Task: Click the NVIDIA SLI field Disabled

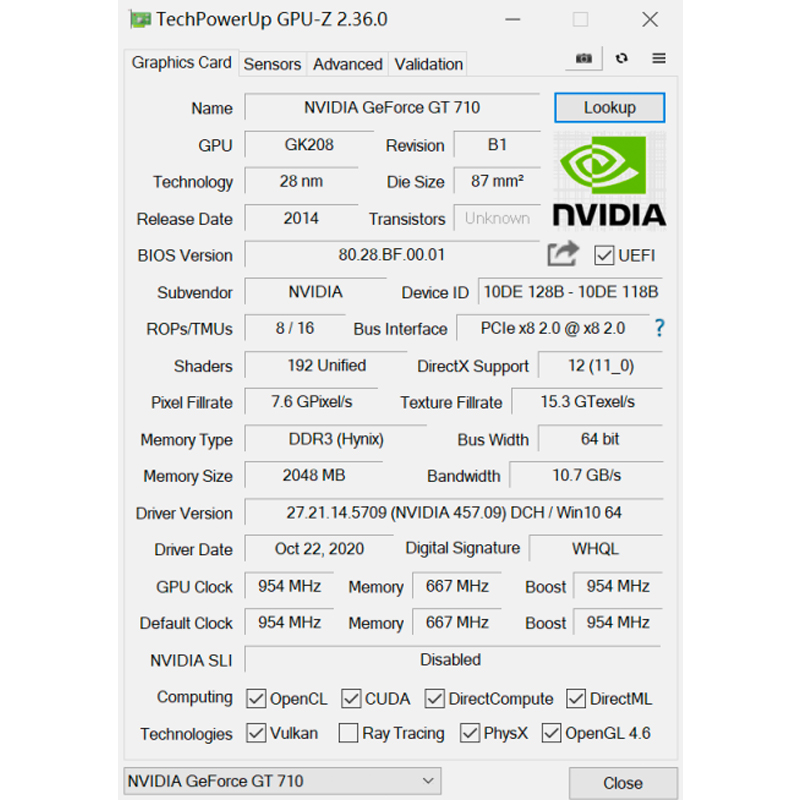Action: (453, 659)
